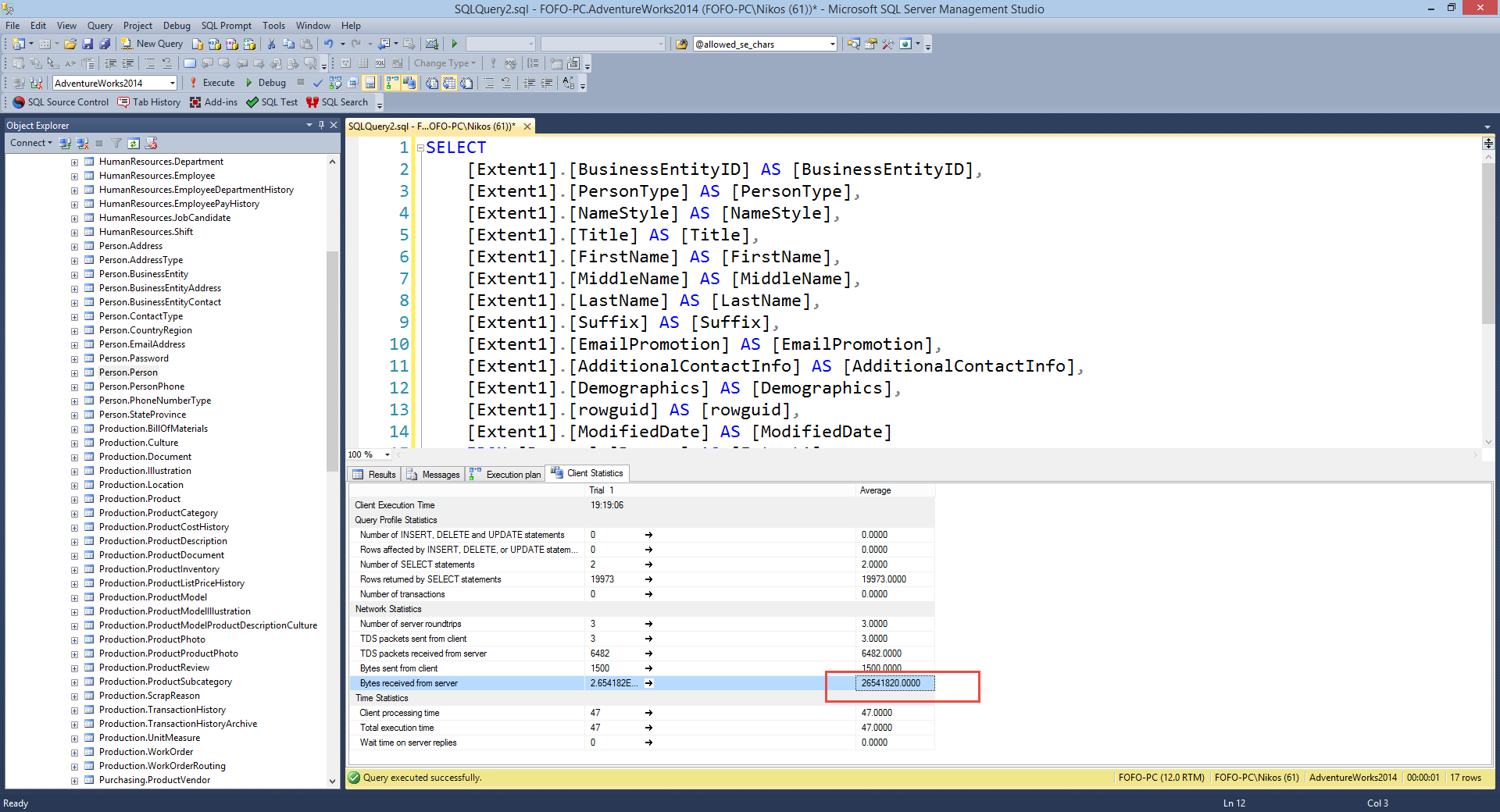Click the Cut scissors icon
The image size is (1500, 812).
click(271, 44)
